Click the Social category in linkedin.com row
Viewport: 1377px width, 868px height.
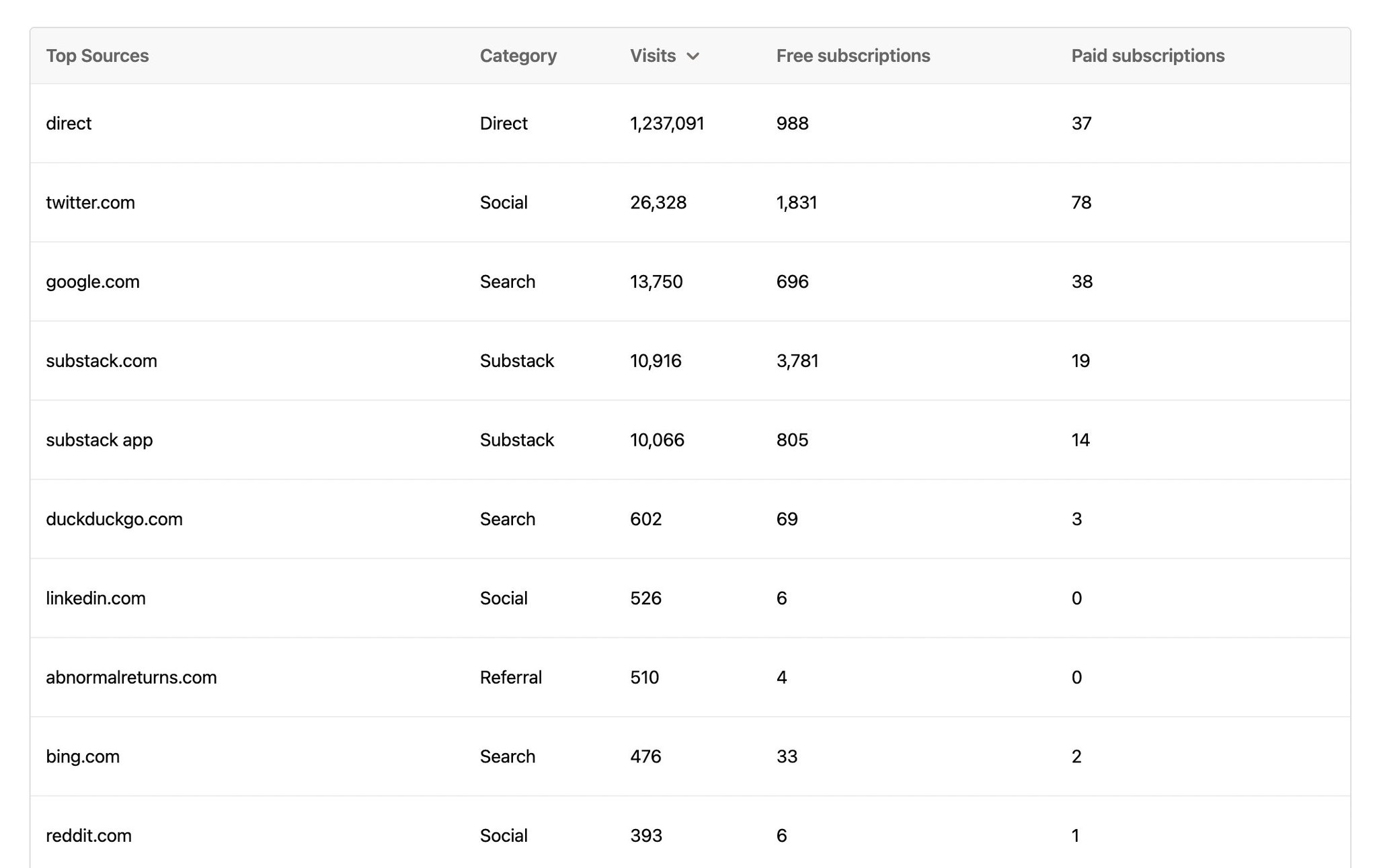coord(504,598)
